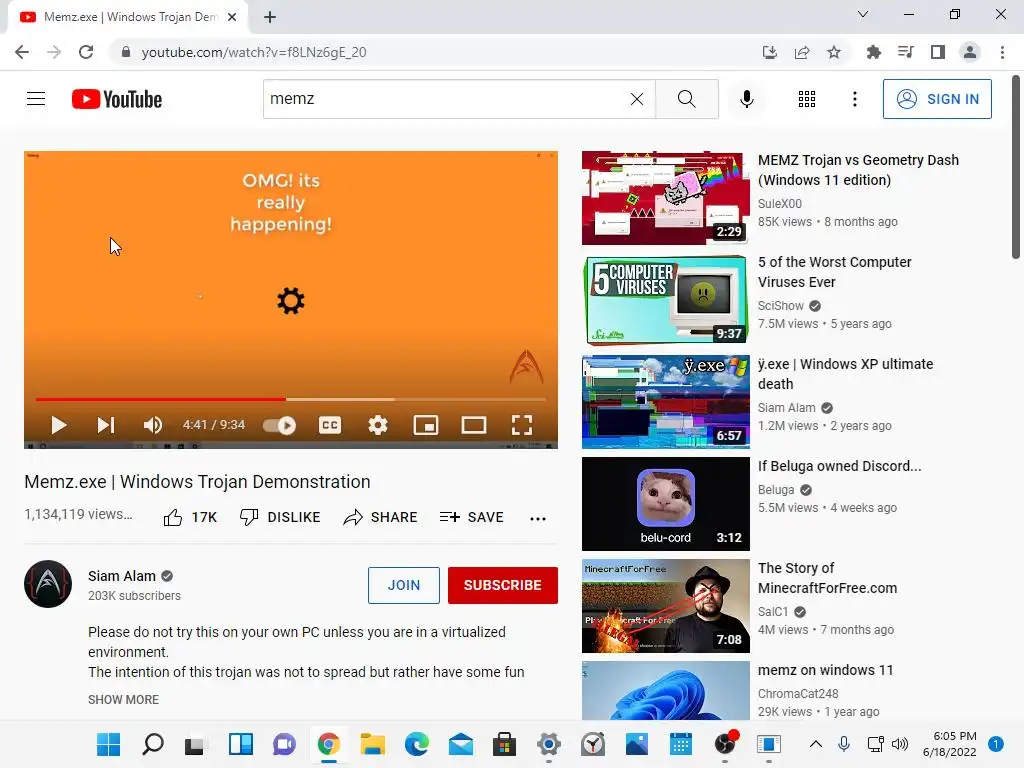Open Siam Alam channel avatar
This screenshot has width=1024, height=768.
(48, 584)
